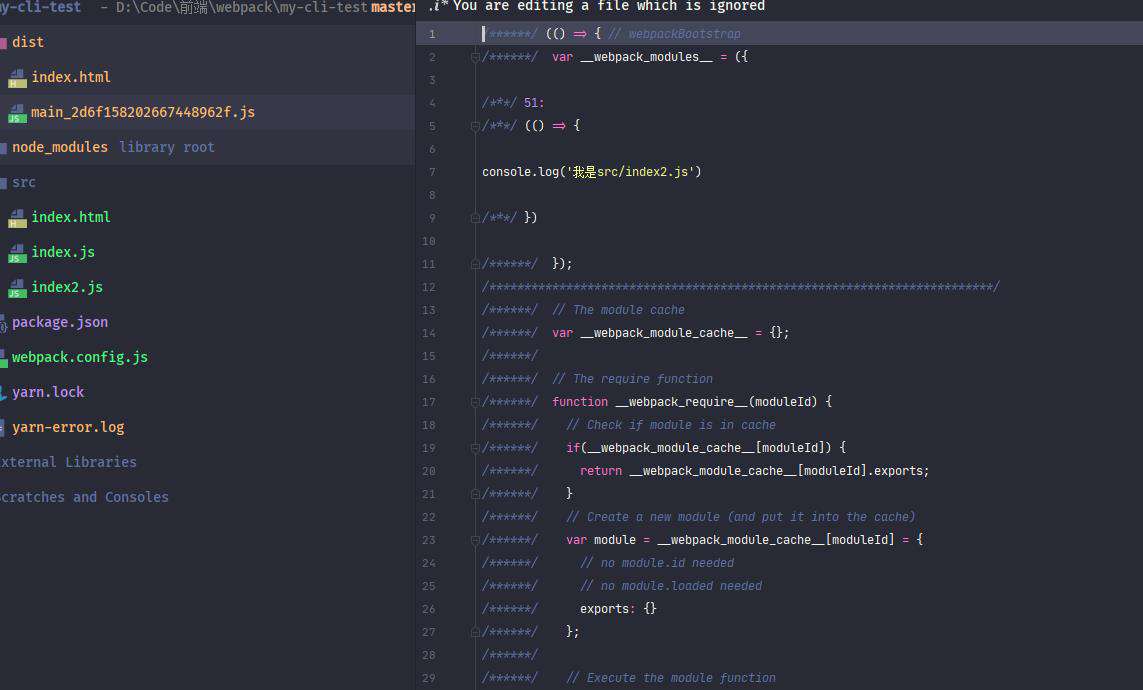Click fold end marker on line 11
Screen dimensions: 1143x690
point(475,264)
